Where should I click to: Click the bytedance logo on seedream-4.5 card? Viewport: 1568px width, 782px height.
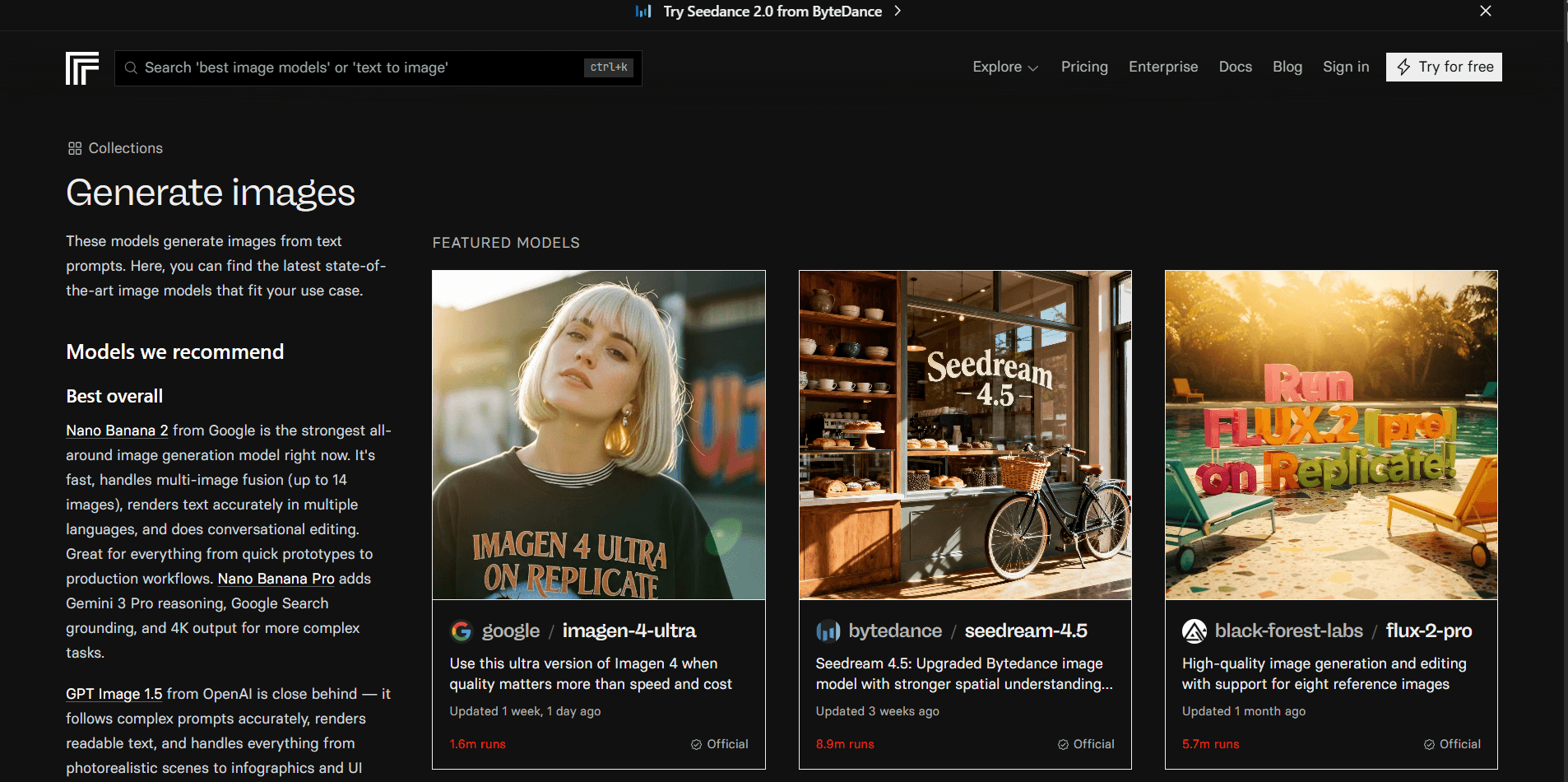click(828, 631)
